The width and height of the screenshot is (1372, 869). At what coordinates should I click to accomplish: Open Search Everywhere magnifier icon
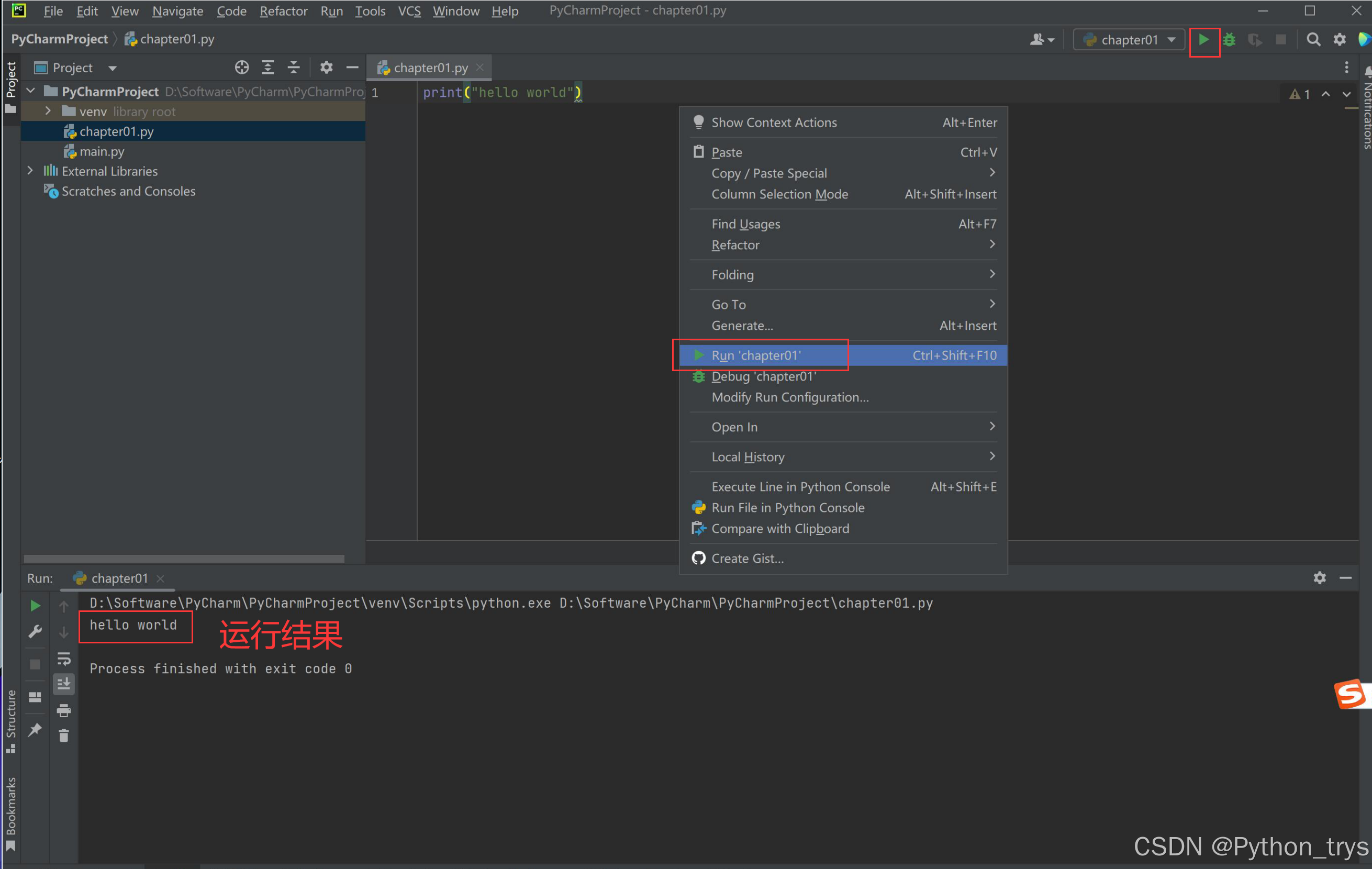coord(1313,40)
